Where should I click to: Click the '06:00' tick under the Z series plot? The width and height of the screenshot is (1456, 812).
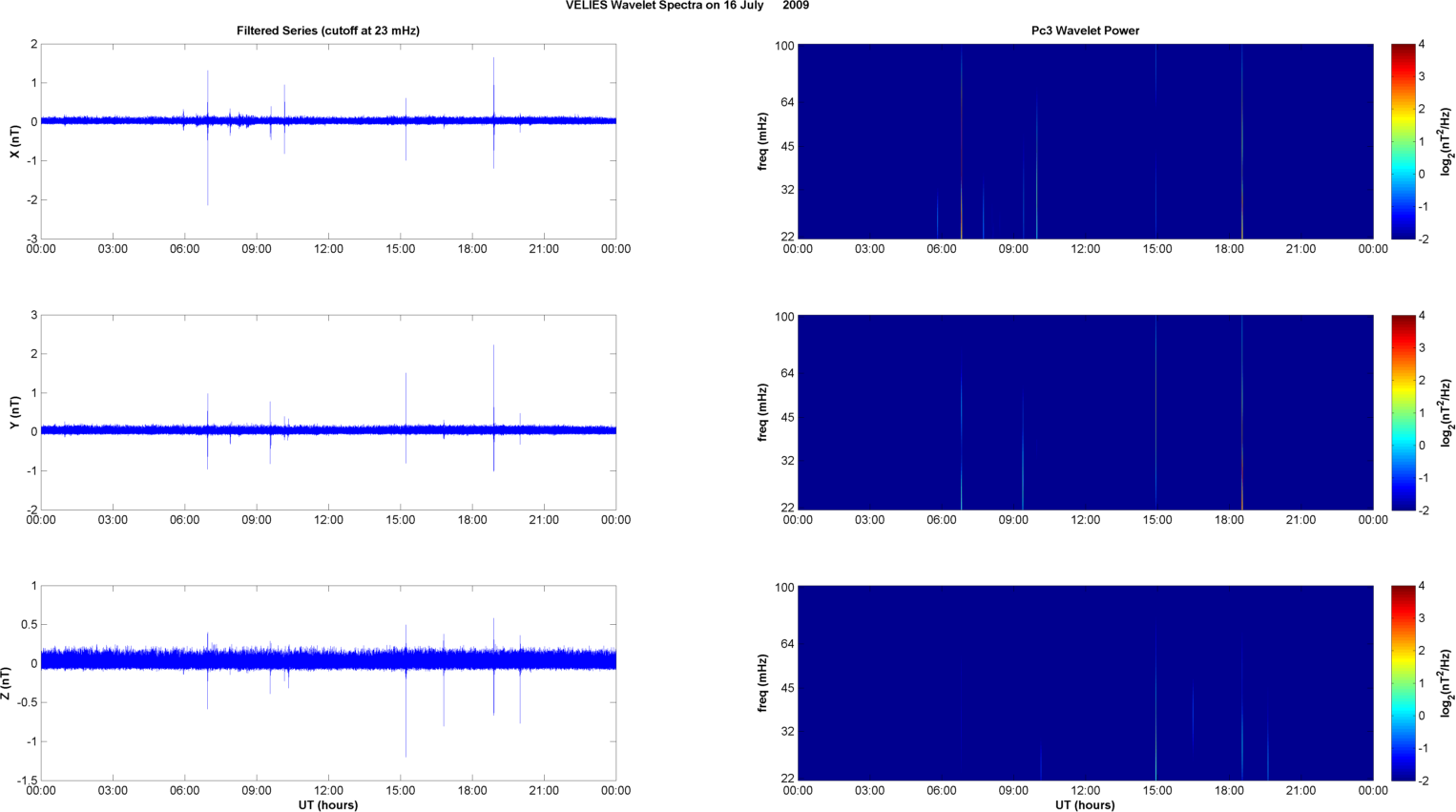[x=185, y=790]
